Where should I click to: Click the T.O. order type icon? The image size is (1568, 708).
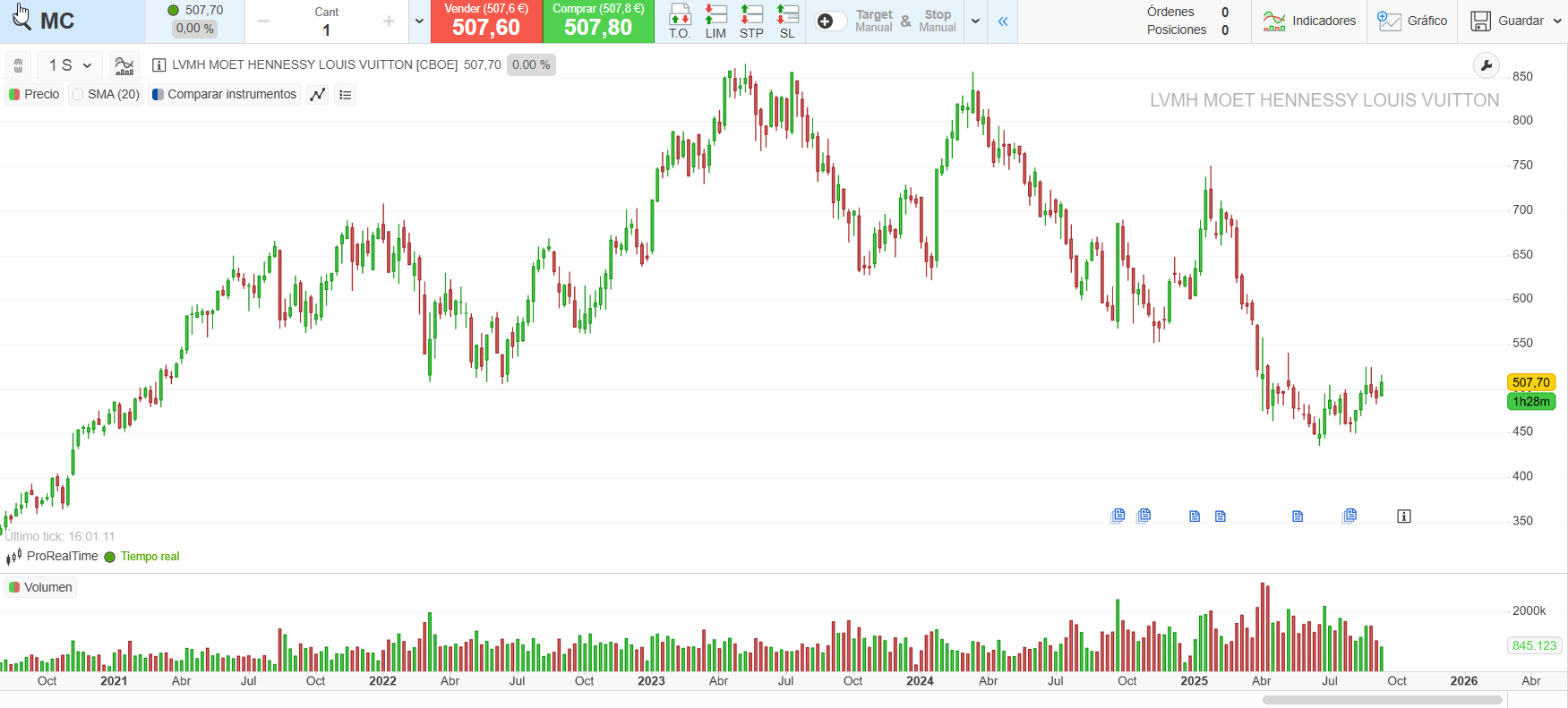680,21
